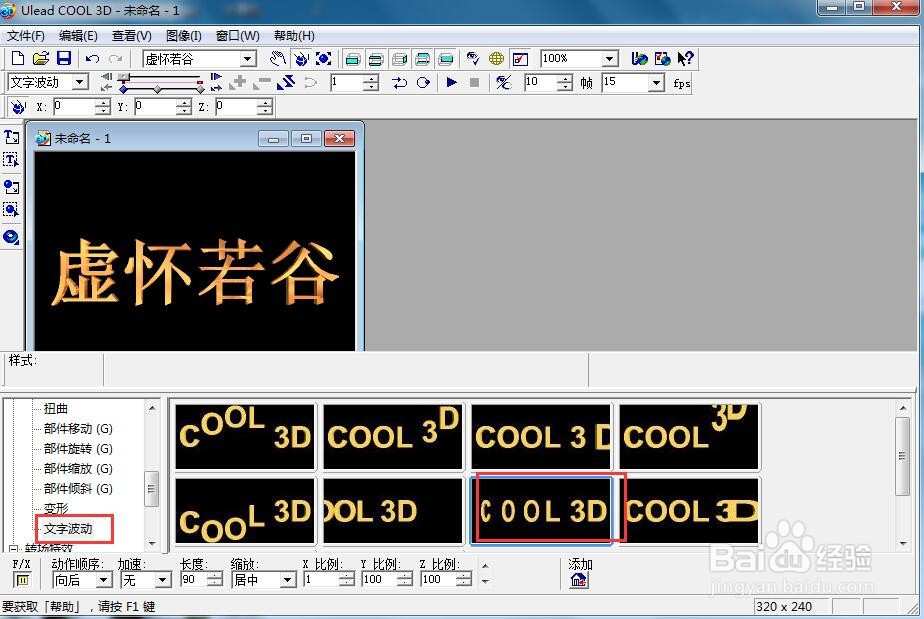This screenshot has width=924, height=619.
Task: Open the 动作顺序 dropdown showing 向后
Action: [104, 580]
